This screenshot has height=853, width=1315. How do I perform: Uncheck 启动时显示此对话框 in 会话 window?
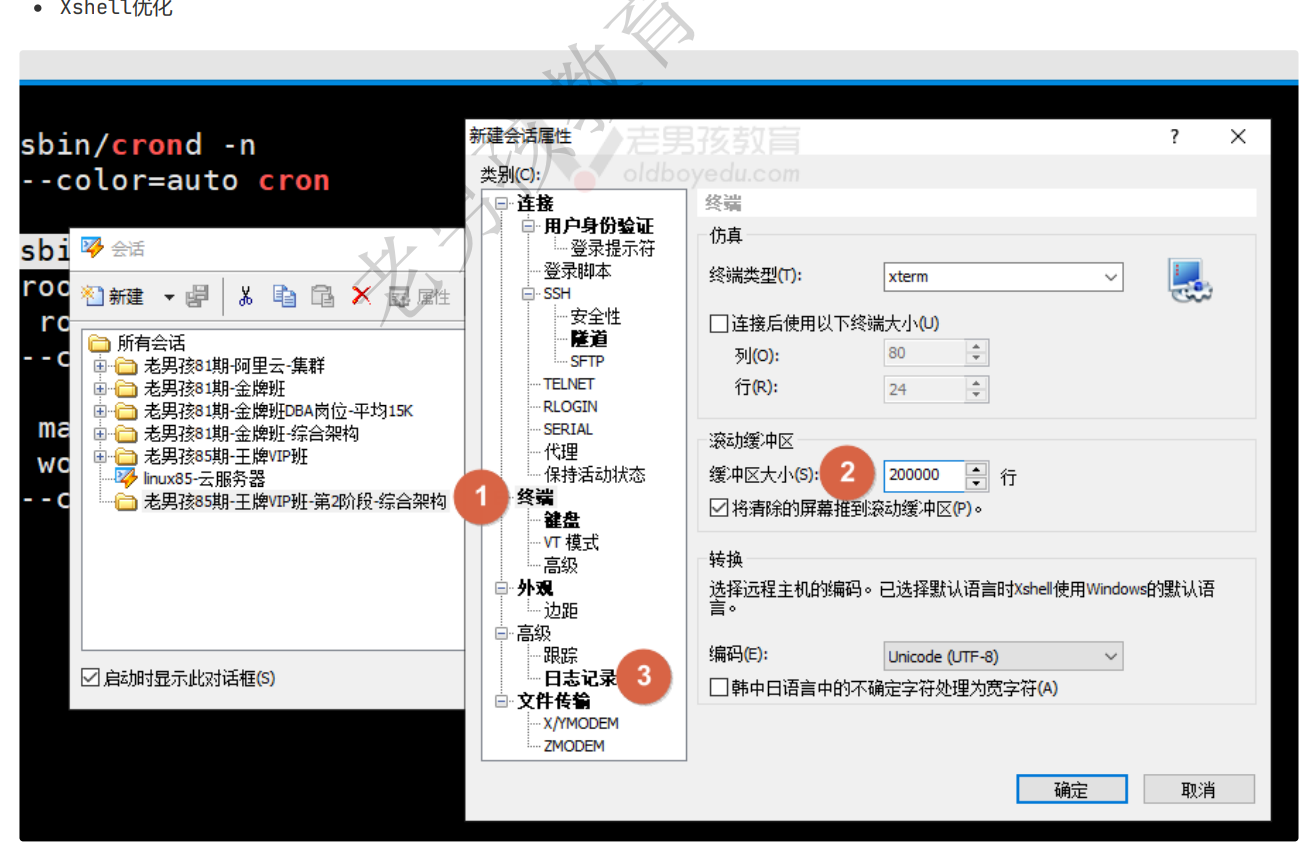(x=90, y=678)
